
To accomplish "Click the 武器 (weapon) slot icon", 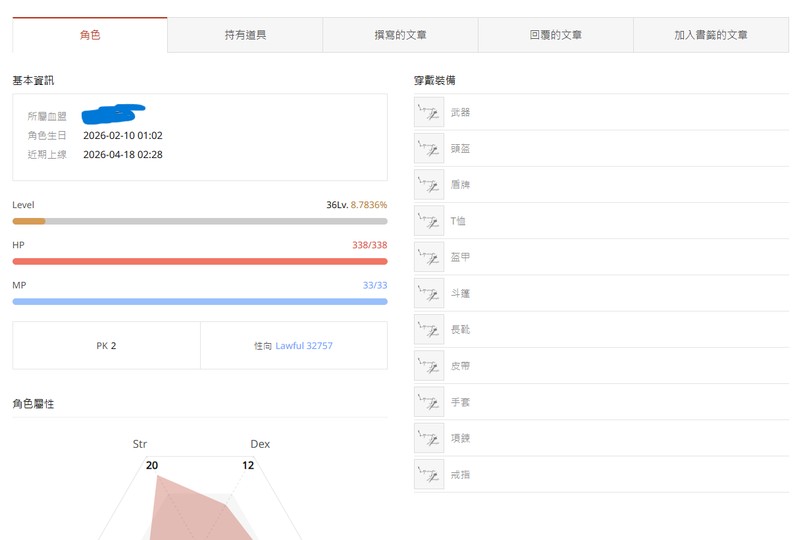I will [429, 113].
